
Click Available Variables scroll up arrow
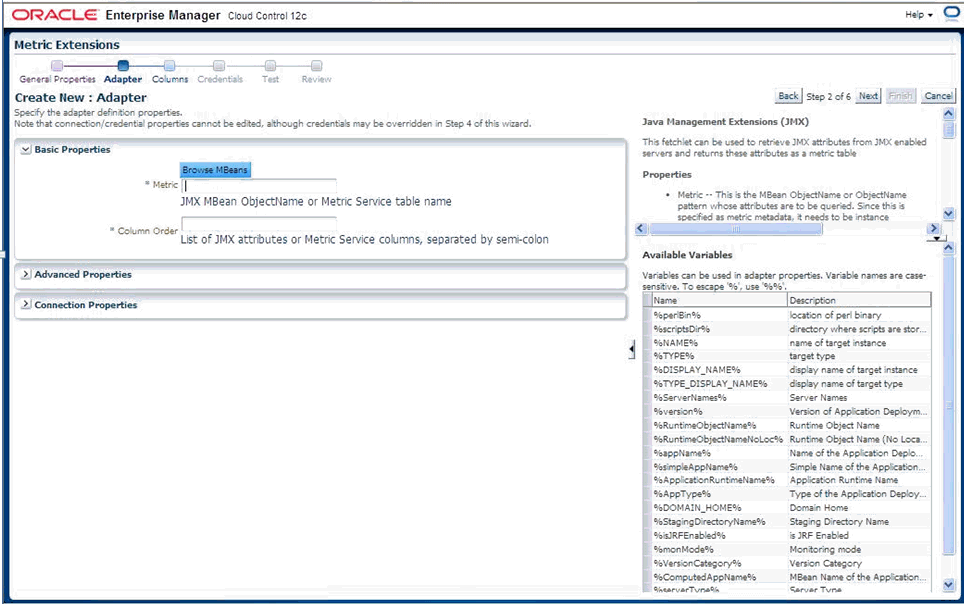click(949, 248)
